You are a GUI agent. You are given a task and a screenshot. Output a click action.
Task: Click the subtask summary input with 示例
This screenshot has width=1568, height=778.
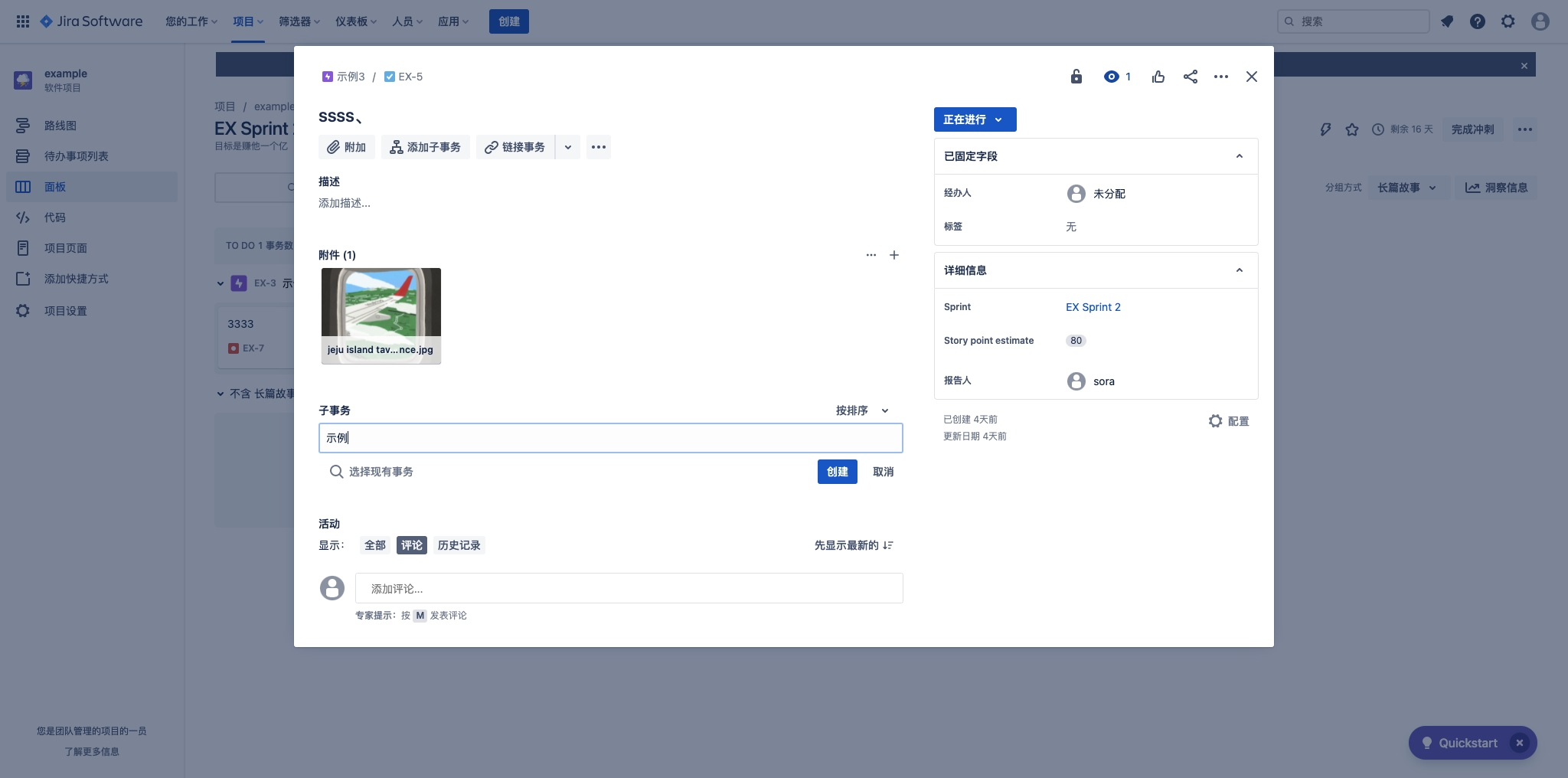tap(611, 438)
